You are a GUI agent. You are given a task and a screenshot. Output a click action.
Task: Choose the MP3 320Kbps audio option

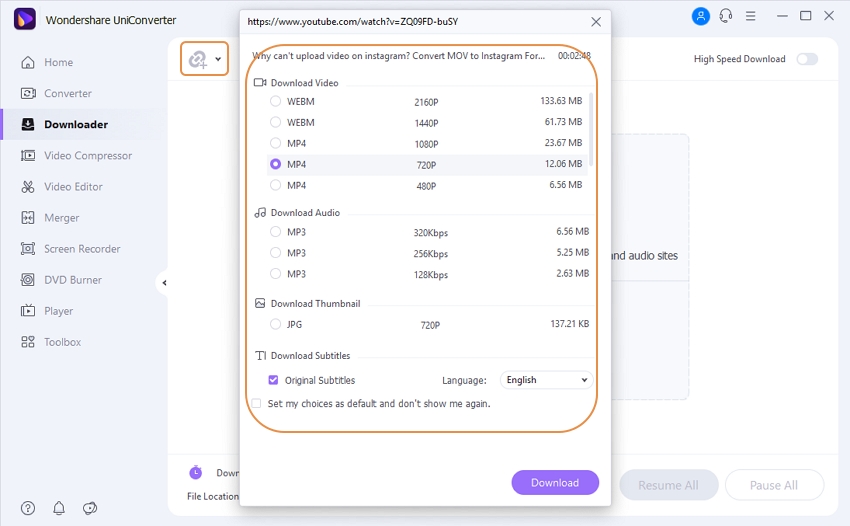coord(275,232)
